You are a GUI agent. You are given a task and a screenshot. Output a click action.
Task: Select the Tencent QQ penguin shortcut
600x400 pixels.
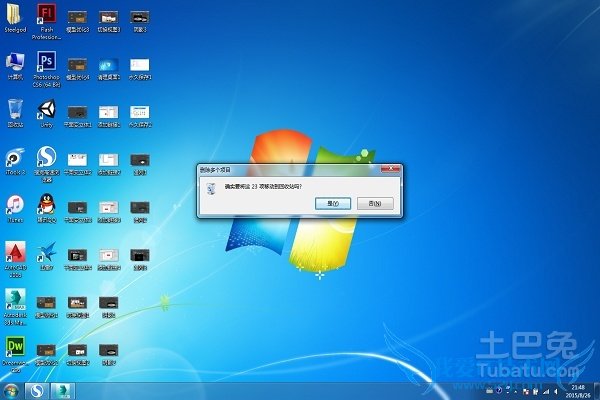(45, 204)
